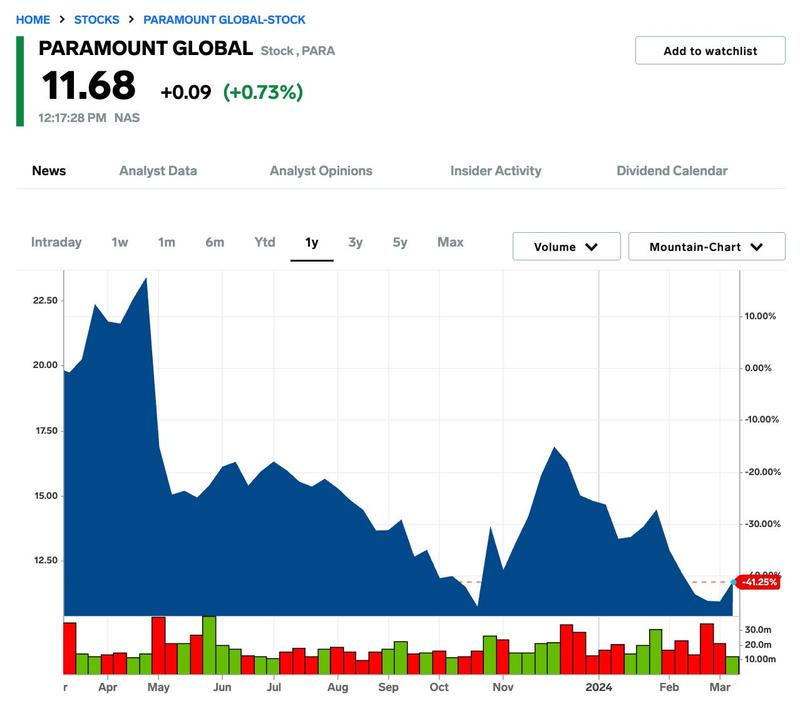This screenshot has height=711, width=800.
Task: Go to the HOME breadcrumb link
Action: pos(33,20)
